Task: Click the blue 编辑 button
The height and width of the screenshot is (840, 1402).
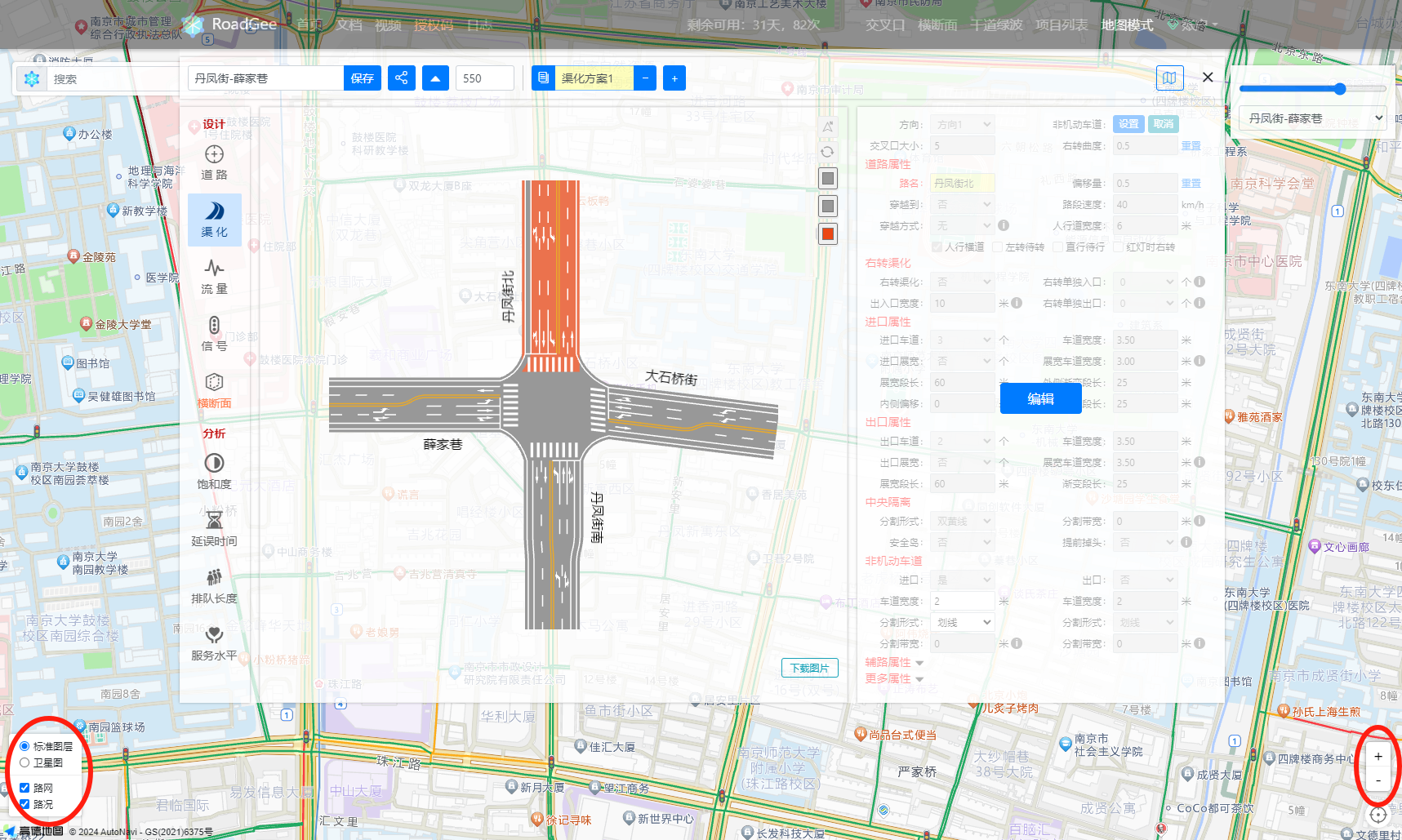Action: coord(1040,398)
